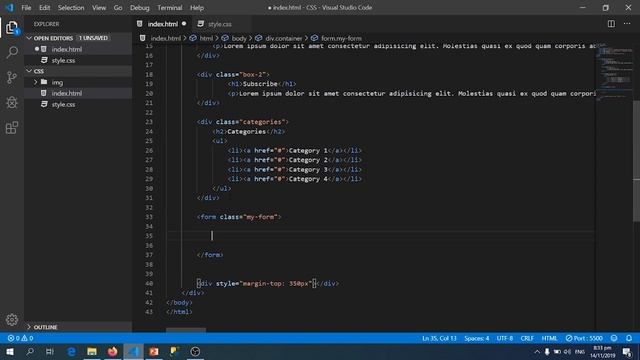The image size is (640, 360).
Task: Open the Manage gear settings
Action: [12, 320]
